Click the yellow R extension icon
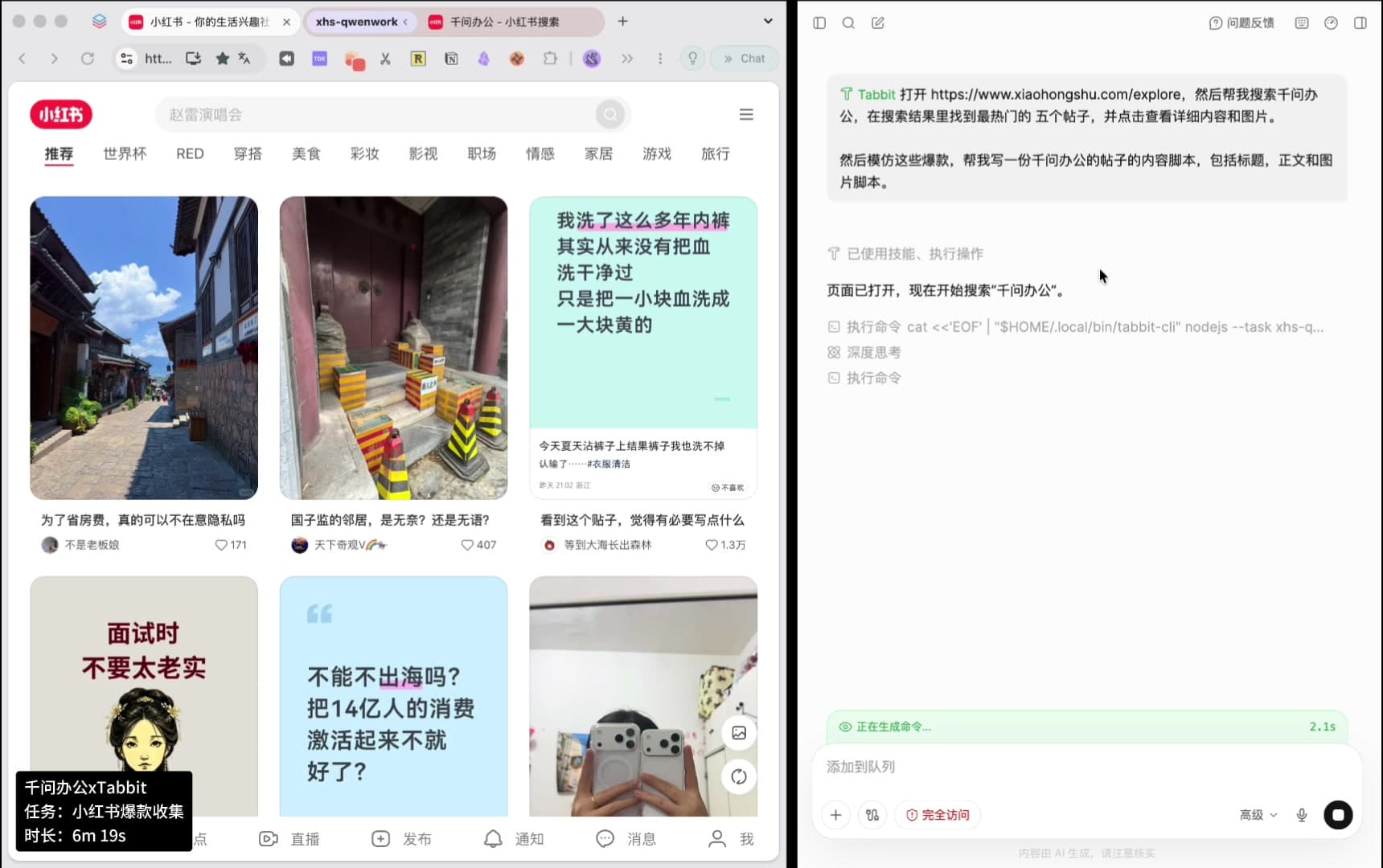This screenshot has height=868, width=1383. pyautogui.click(x=418, y=59)
